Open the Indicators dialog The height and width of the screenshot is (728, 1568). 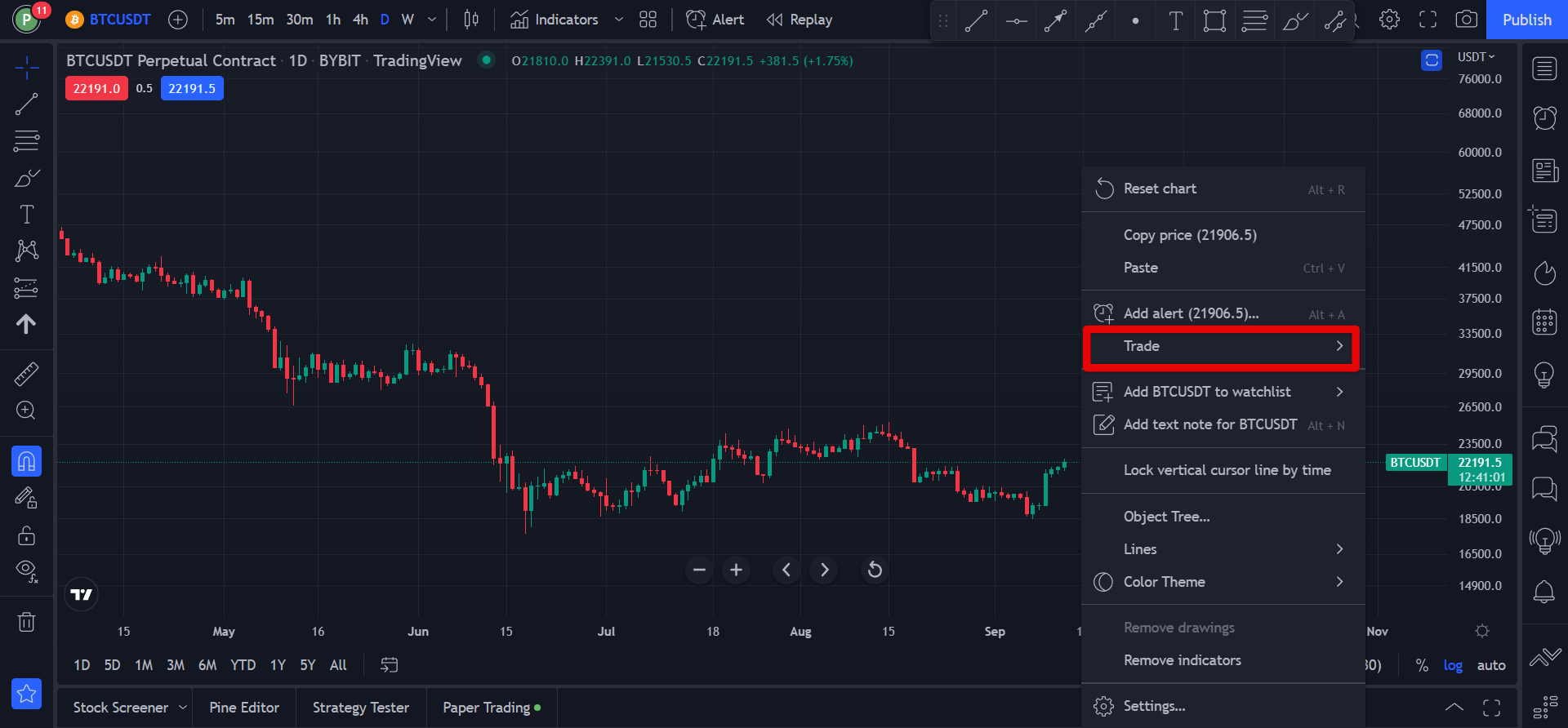click(555, 20)
